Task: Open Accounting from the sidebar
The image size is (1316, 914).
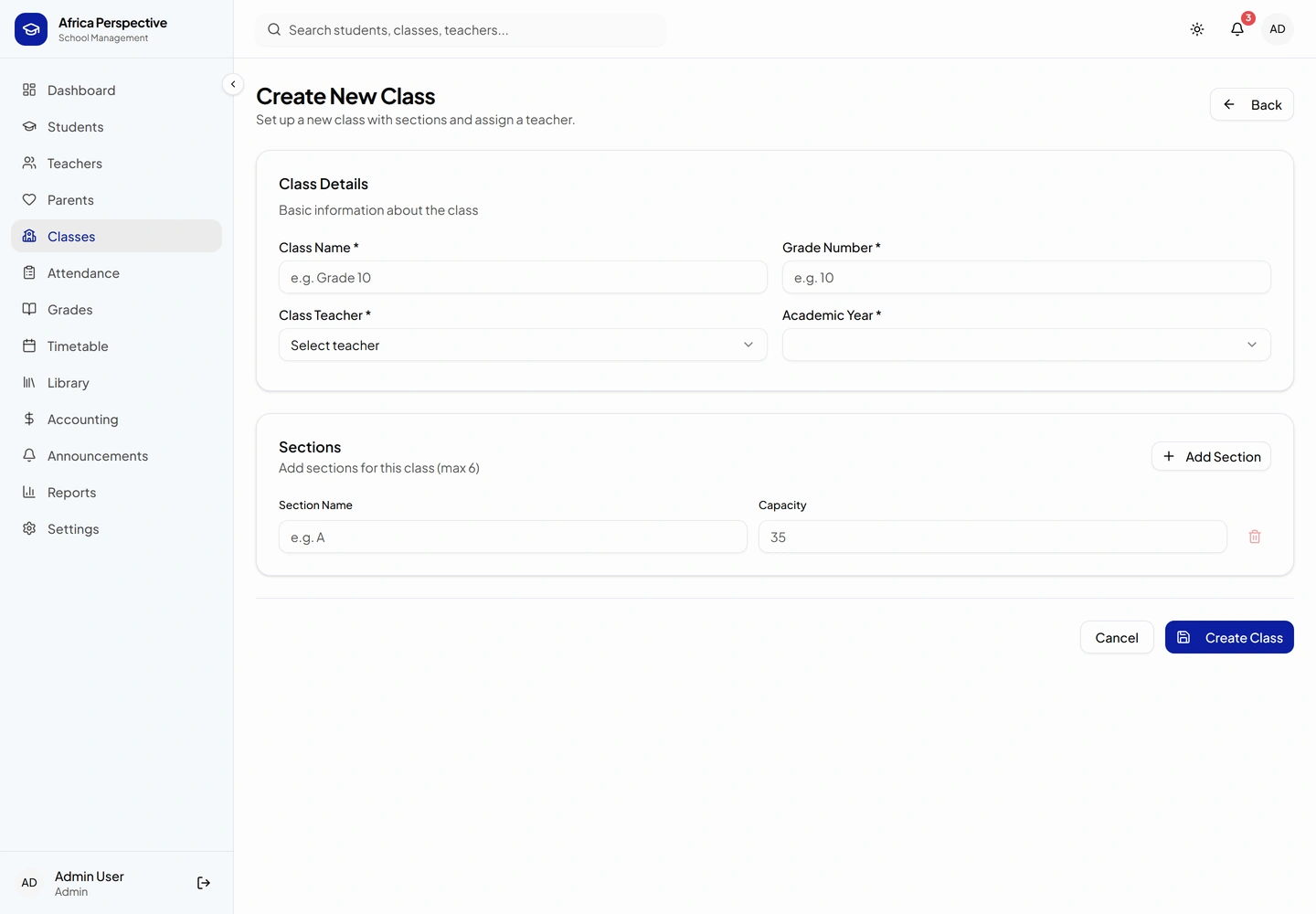Action: pyautogui.click(x=116, y=419)
